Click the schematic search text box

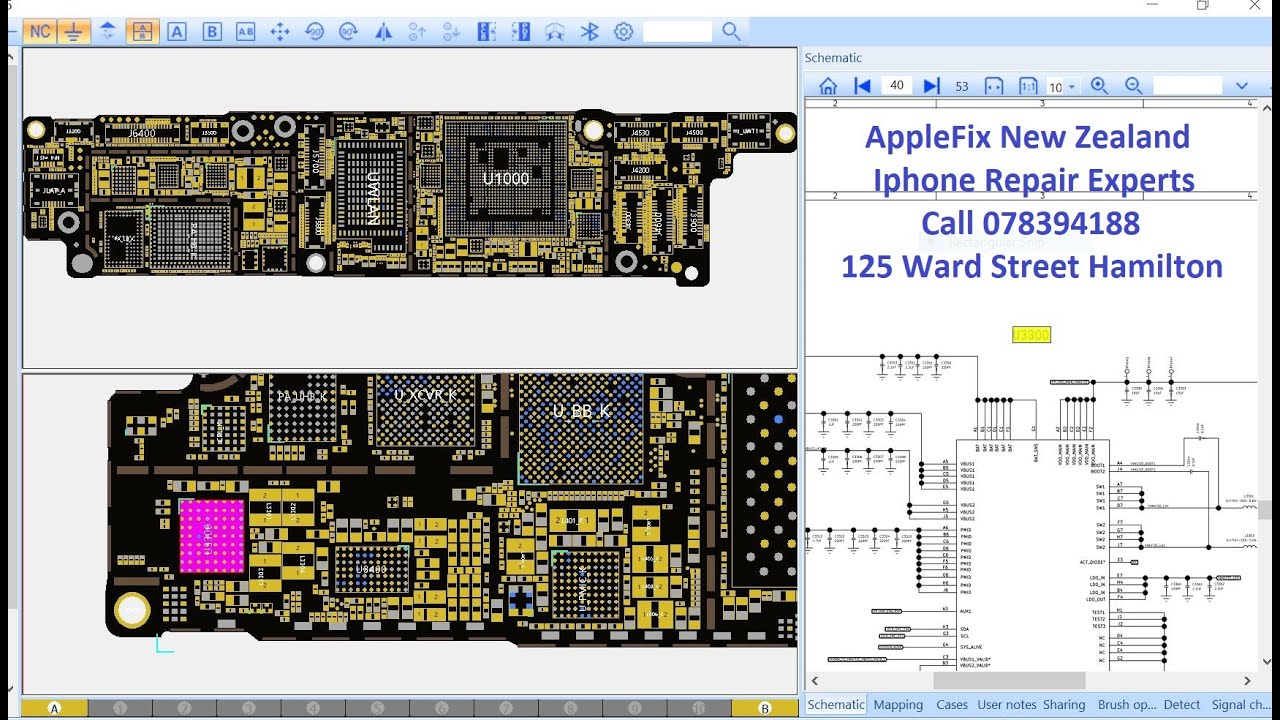1187,86
